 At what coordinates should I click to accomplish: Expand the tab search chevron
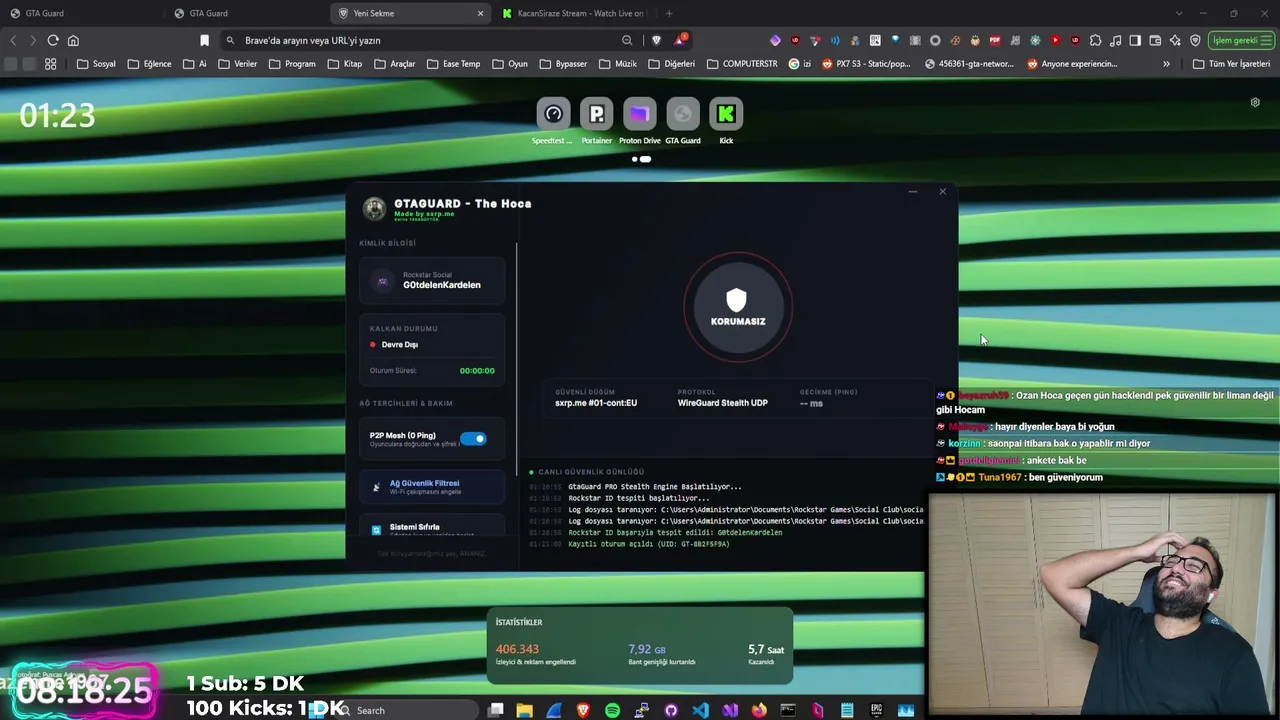(1179, 13)
